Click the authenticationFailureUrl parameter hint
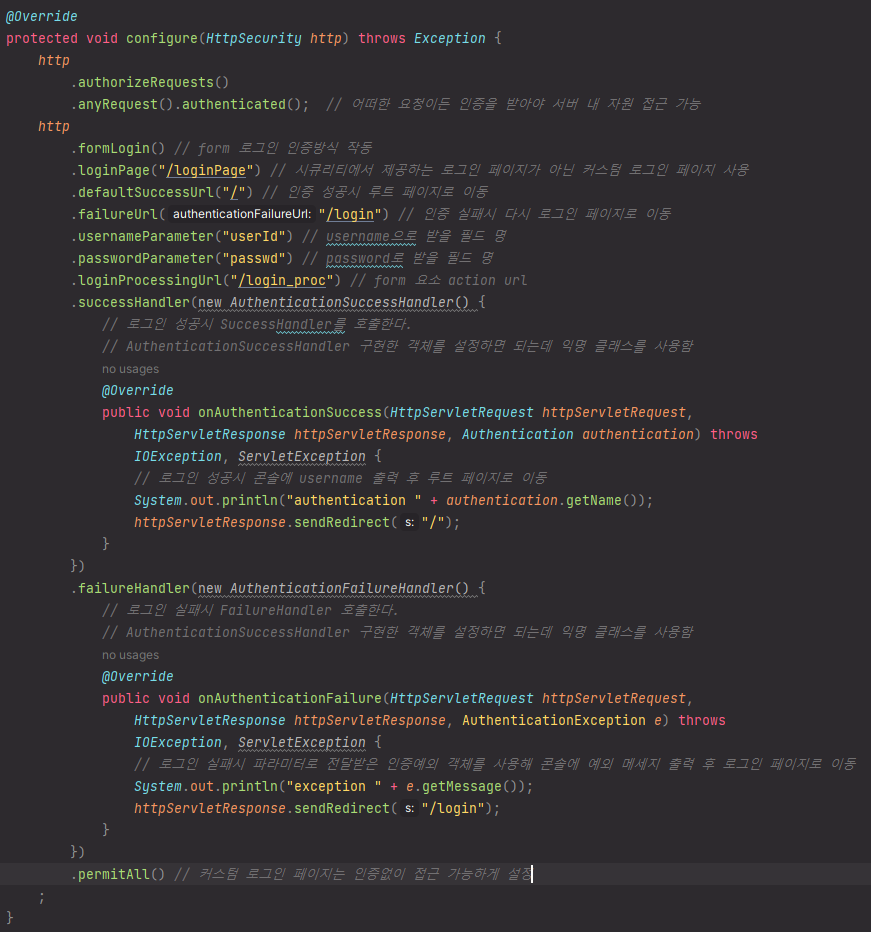Screen dimensions: 871x932 241,214
